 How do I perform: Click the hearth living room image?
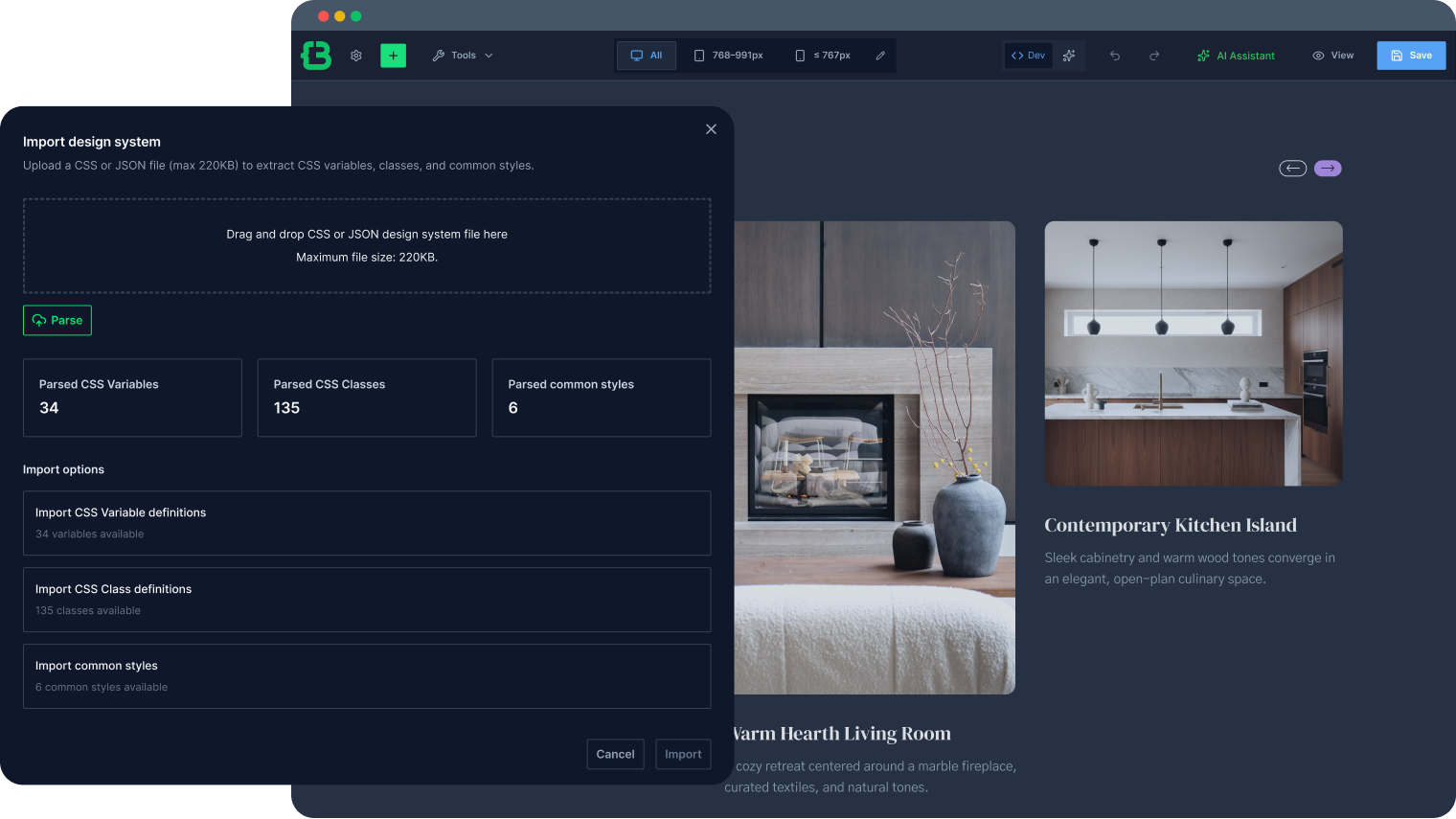click(874, 458)
